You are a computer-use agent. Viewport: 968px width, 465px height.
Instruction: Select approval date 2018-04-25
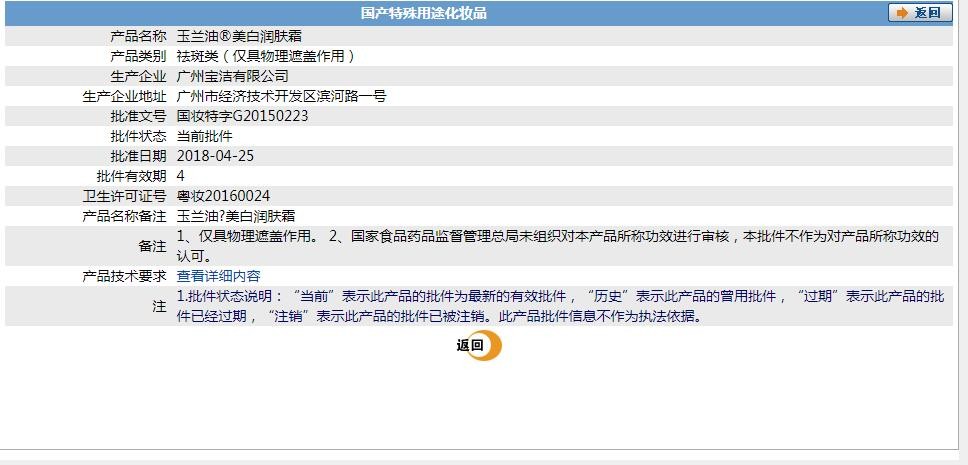click(x=215, y=156)
